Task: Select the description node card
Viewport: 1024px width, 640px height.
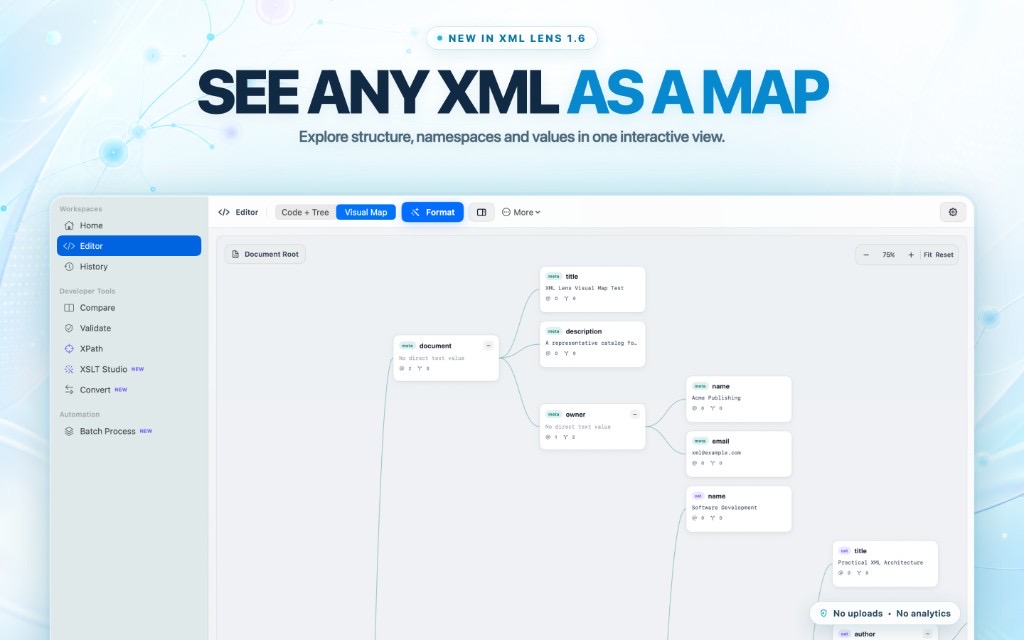Action: click(592, 344)
